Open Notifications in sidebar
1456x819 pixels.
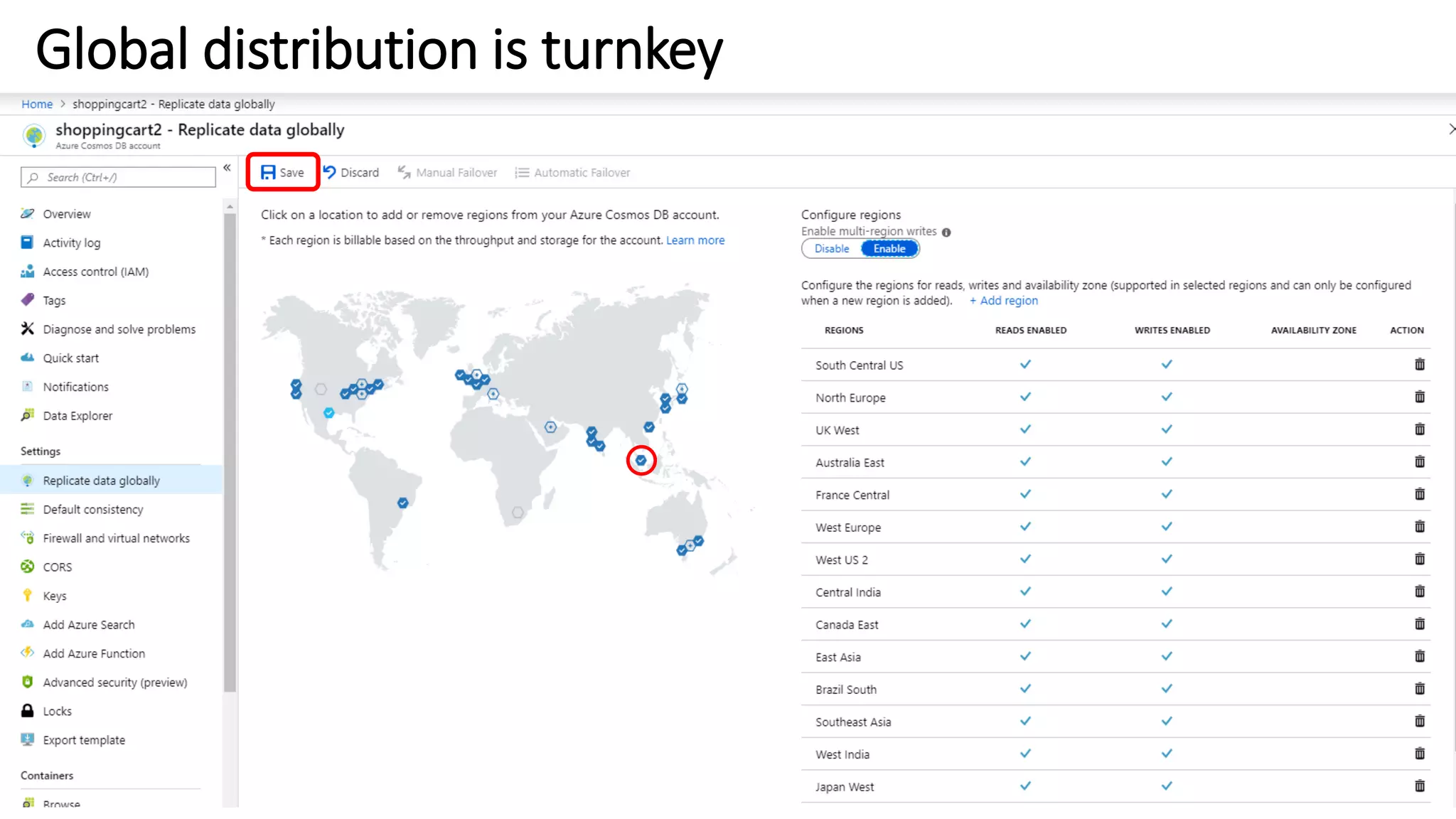[x=75, y=387]
